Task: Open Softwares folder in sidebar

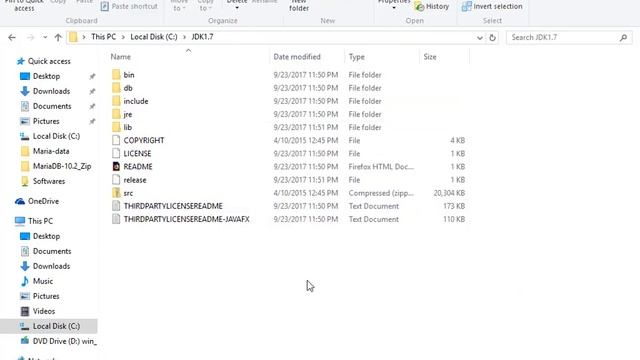Action: pos(49,181)
